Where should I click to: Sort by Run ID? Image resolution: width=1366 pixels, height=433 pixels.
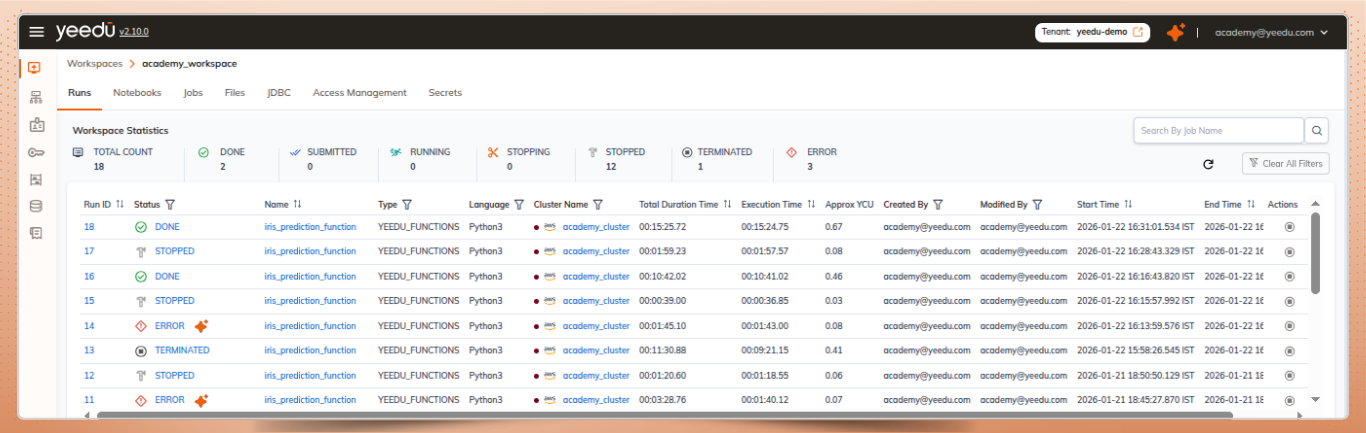[x=120, y=204]
